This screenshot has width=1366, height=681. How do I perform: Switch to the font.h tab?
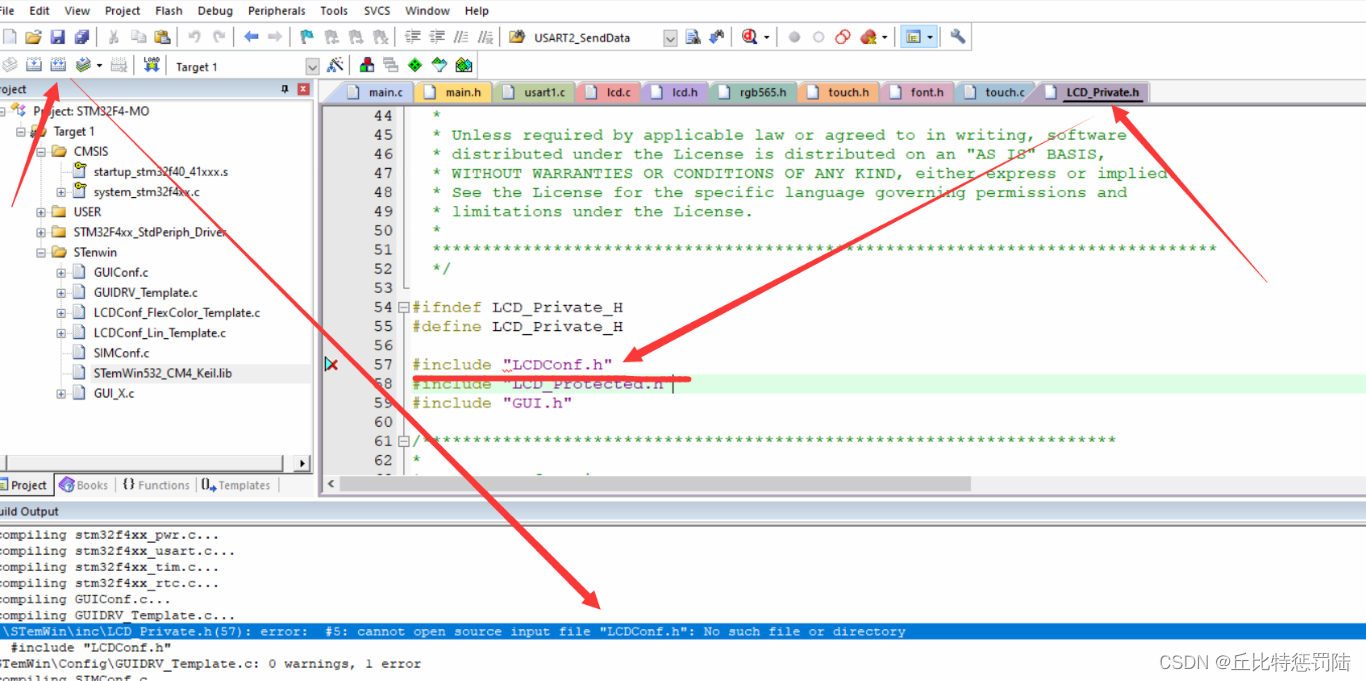point(917,92)
